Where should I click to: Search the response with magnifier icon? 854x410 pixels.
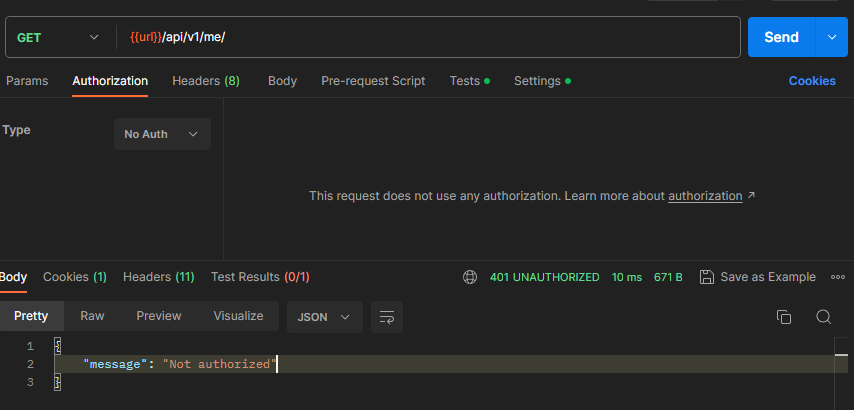824,317
